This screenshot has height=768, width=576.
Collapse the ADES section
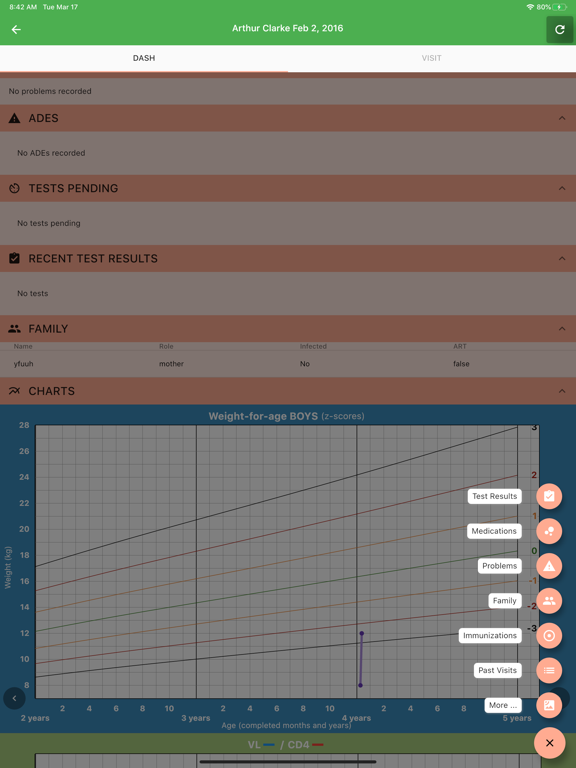point(562,118)
